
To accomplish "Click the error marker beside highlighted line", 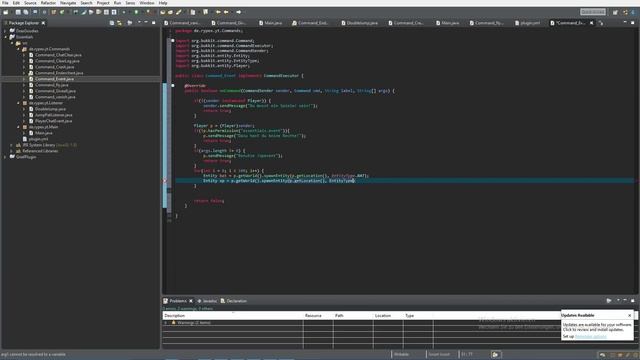I will pyautogui.click(x=165, y=180).
